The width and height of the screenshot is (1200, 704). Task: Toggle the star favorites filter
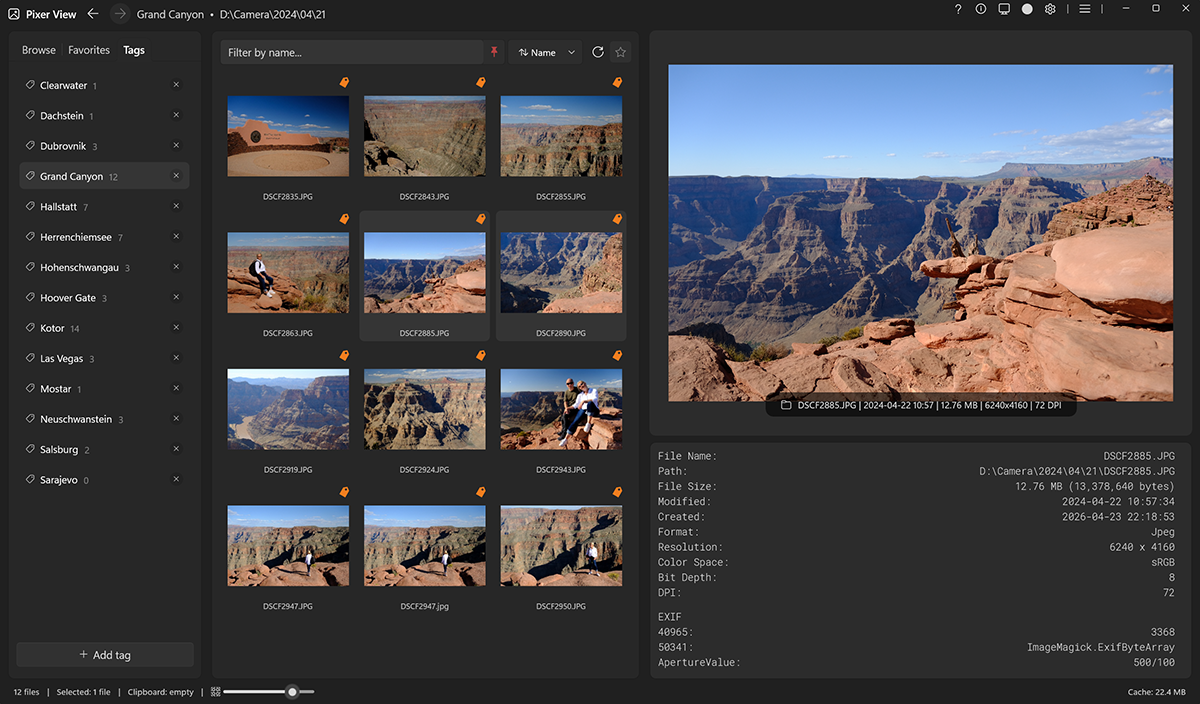click(620, 50)
